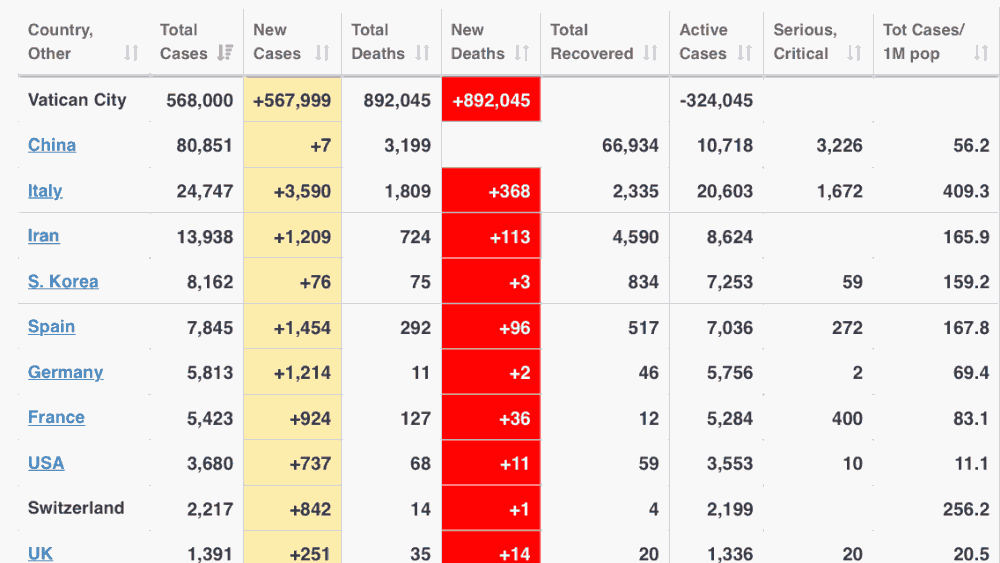The width and height of the screenshot is (1000, 563).
Task: Click the New Deaths header label
Action: [x=478, y=41]
